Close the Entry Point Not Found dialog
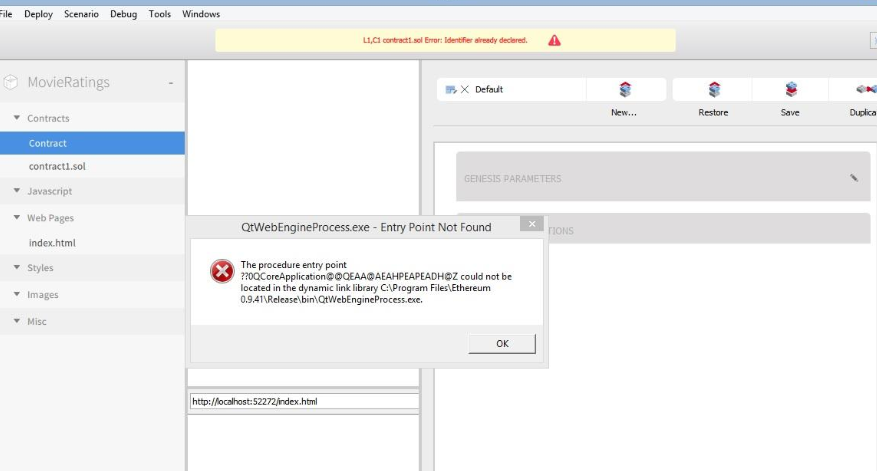Image resolution: width=877 pixels, height=471 pixels. (533, 224)
